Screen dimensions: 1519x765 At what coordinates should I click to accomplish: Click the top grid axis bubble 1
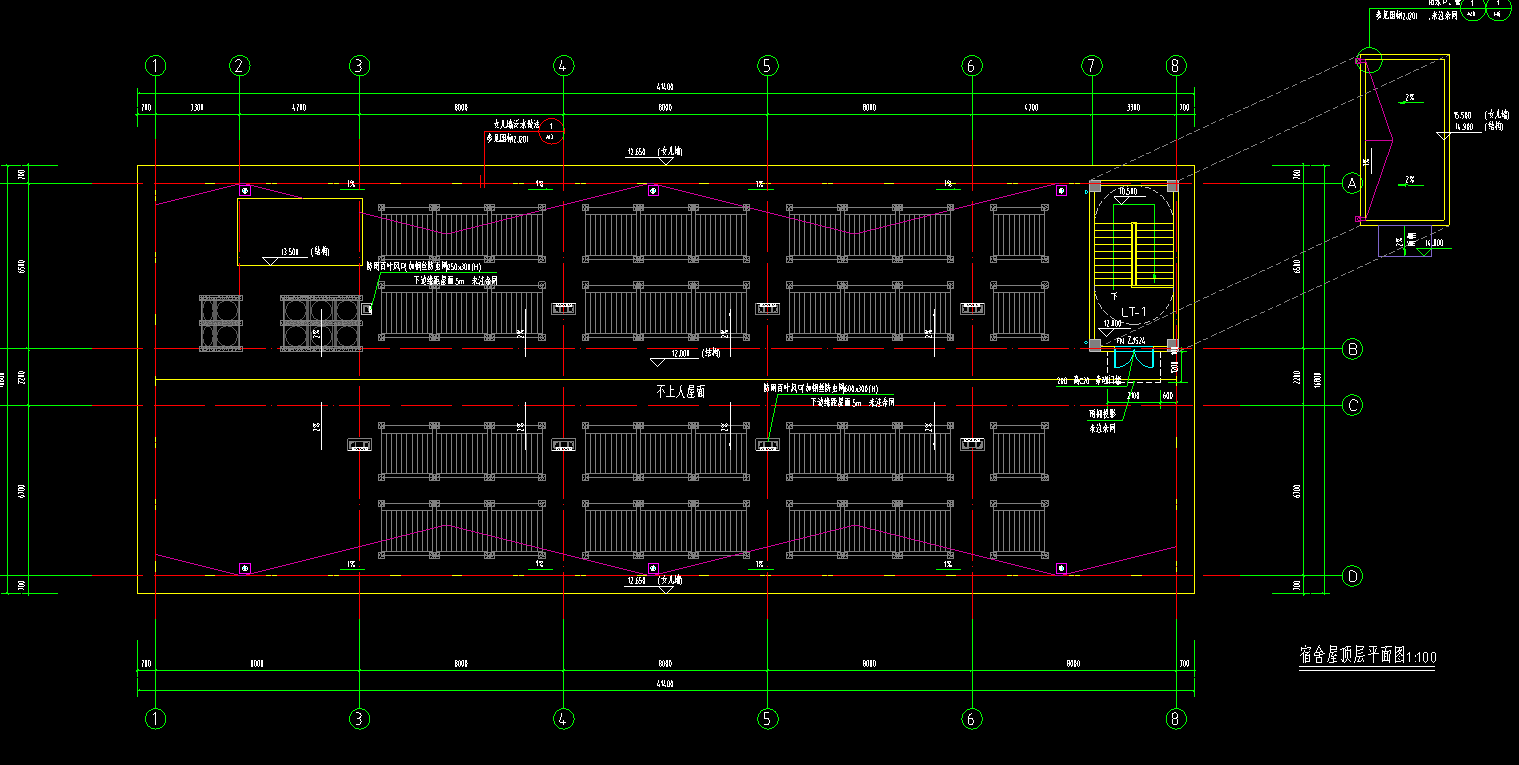[x=155, y=66]
